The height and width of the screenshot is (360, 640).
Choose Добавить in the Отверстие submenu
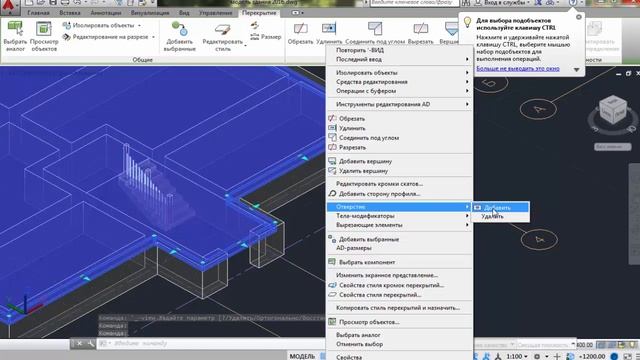501,207
